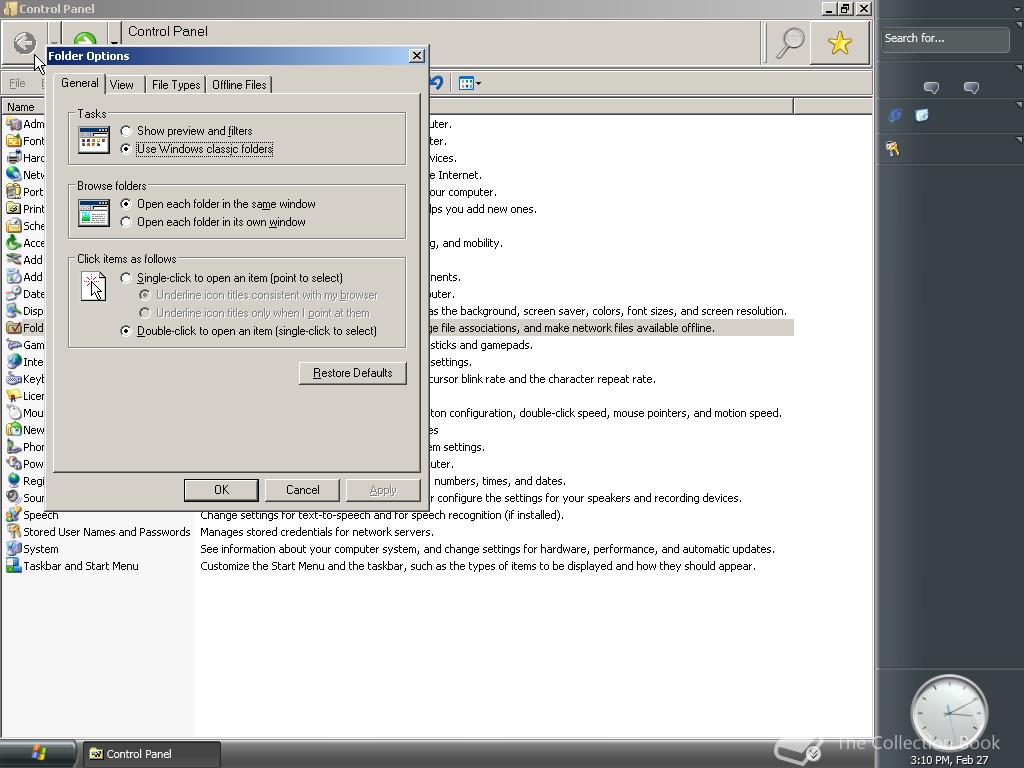The height and width of the screenshot is (768, 1024).
Task: Click the light blue square sidebar icon
Action: tap(921, 116)
